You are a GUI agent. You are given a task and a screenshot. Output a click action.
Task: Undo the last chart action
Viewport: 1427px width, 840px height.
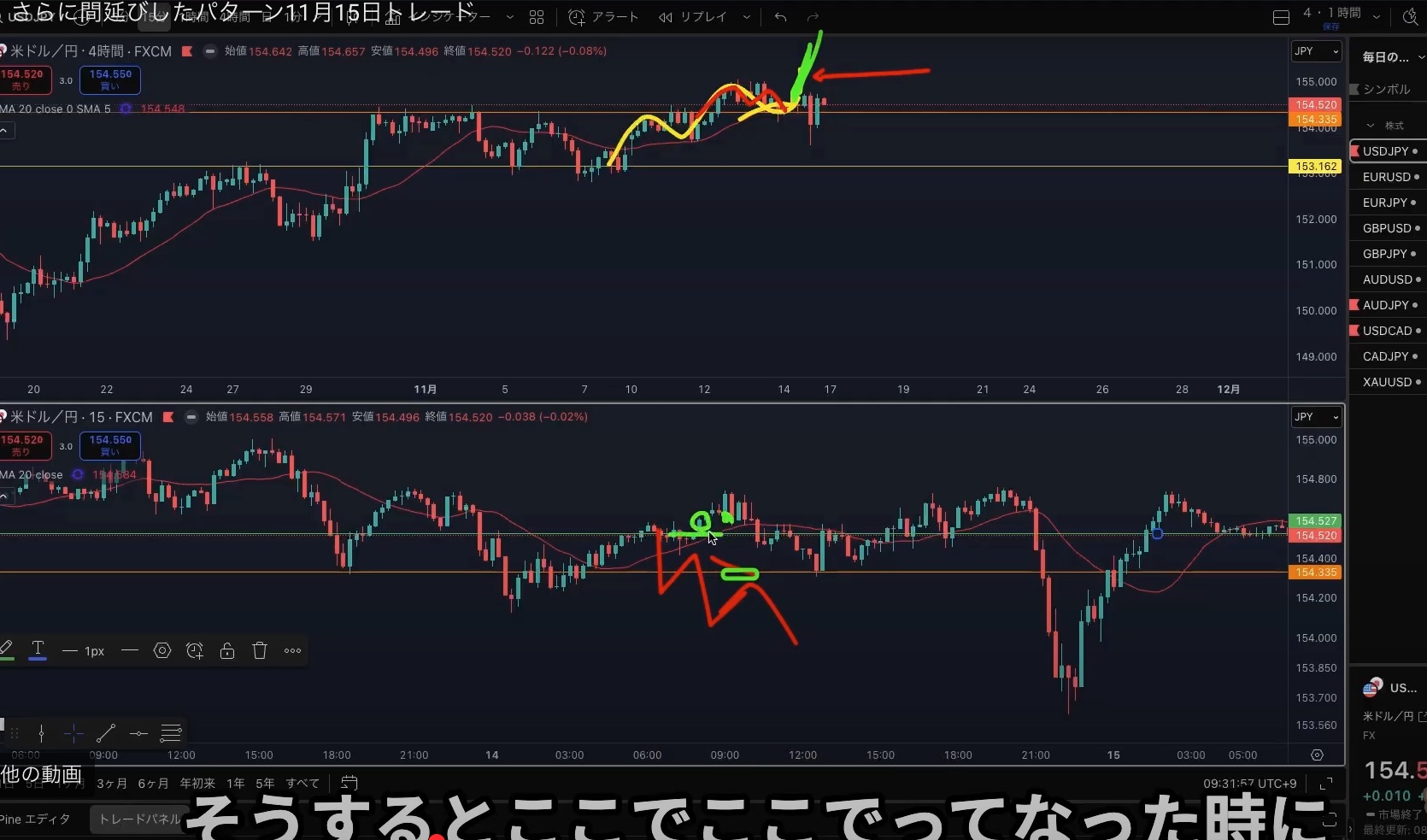pyautogui.click(x=780, y=17)
